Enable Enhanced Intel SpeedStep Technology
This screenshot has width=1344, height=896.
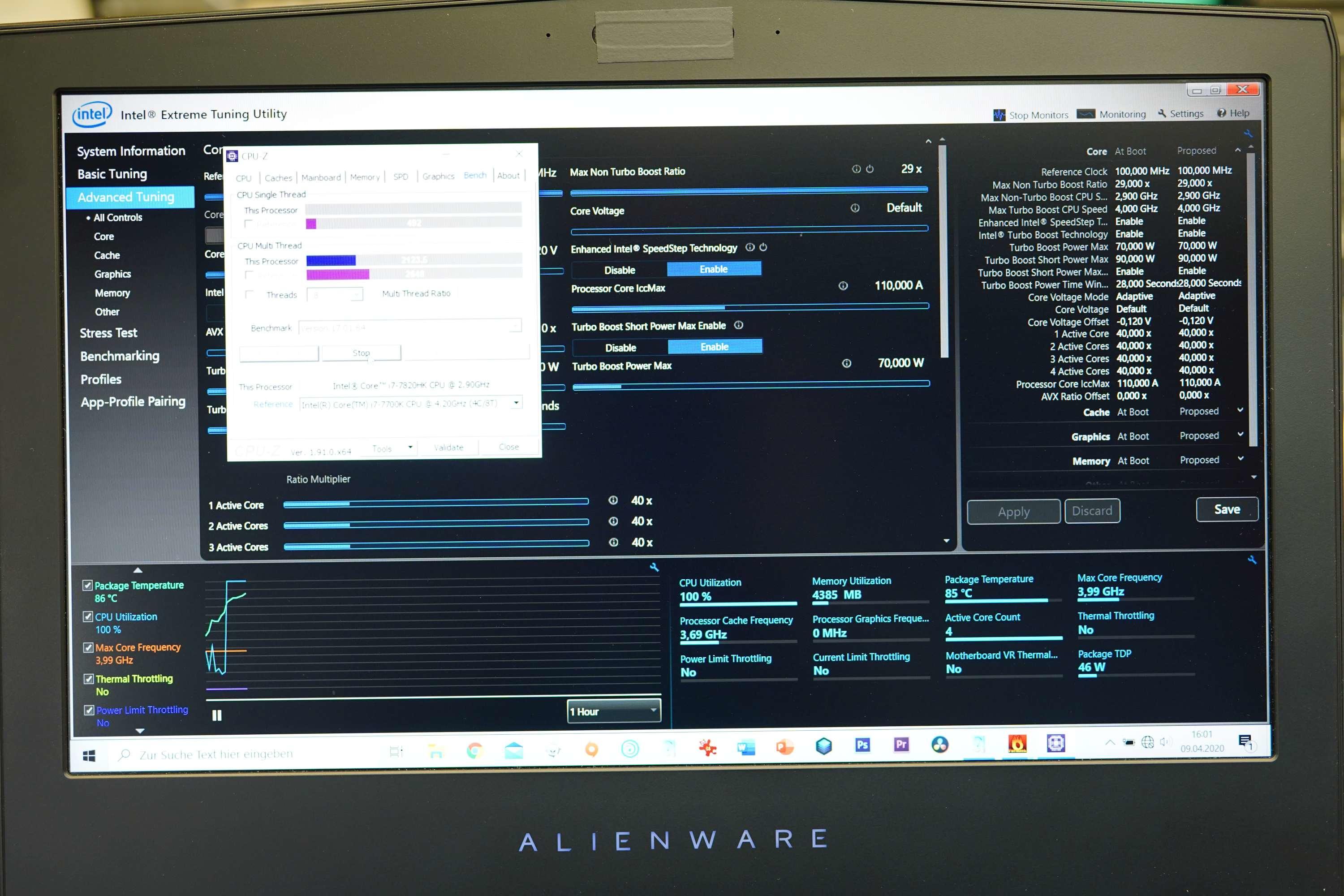(714, 269)
